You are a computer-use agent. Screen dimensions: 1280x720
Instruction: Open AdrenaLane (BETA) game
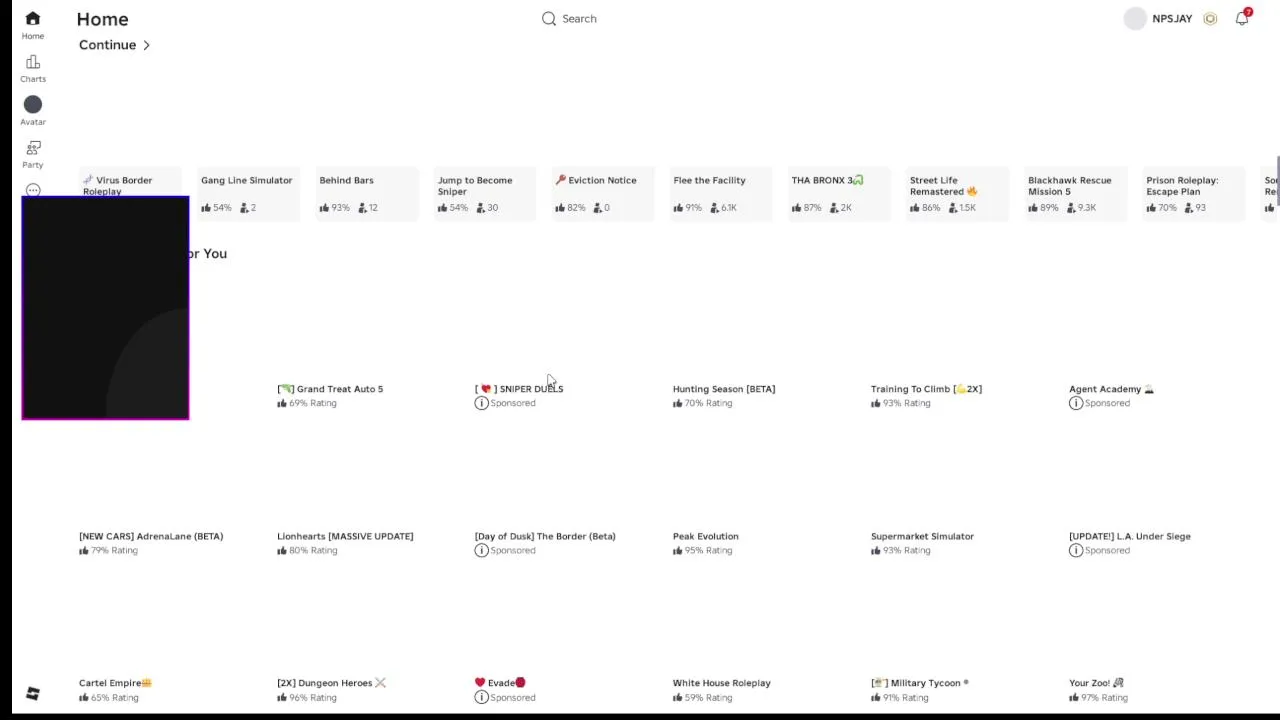[x=151, y=536]
